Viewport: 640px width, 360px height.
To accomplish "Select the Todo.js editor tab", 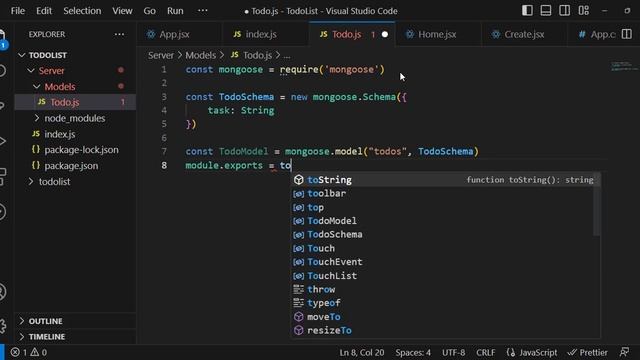I will pyautogui.click(x=352, y=34).
